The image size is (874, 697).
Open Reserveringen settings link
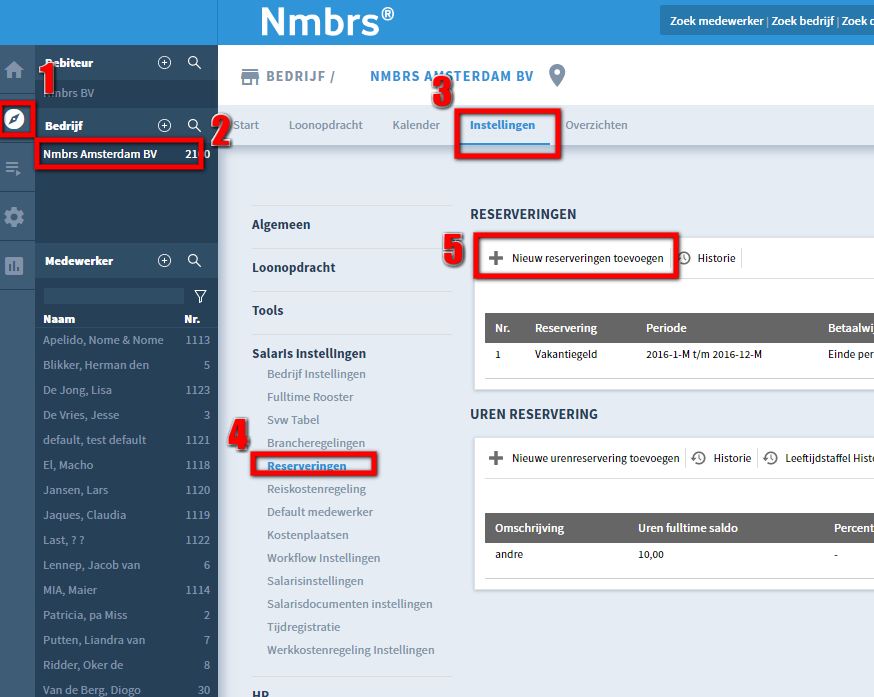point(307,466)
